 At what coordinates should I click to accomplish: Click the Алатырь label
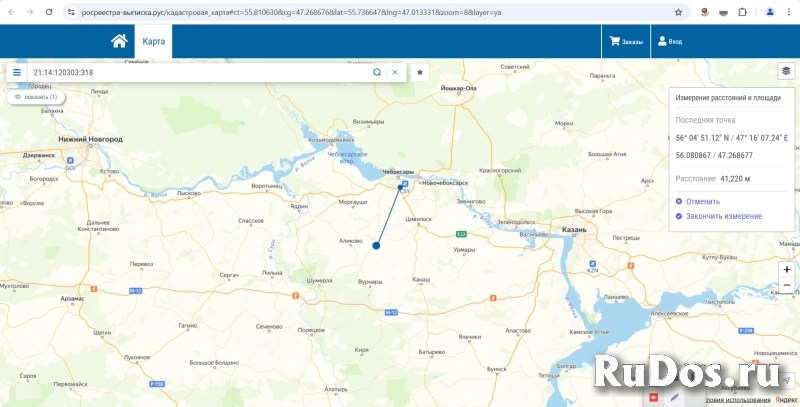point(336,390)
